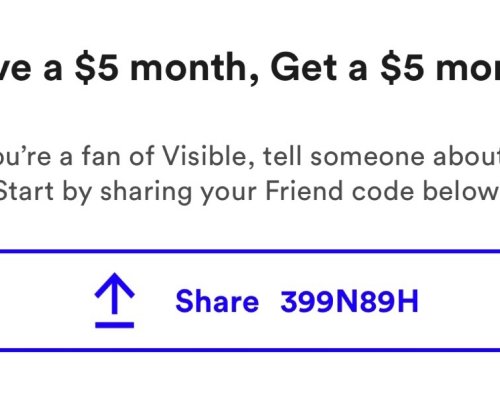Click the first $5 in the heading
This screenshot has width=500, height=400.
(96, 68)
